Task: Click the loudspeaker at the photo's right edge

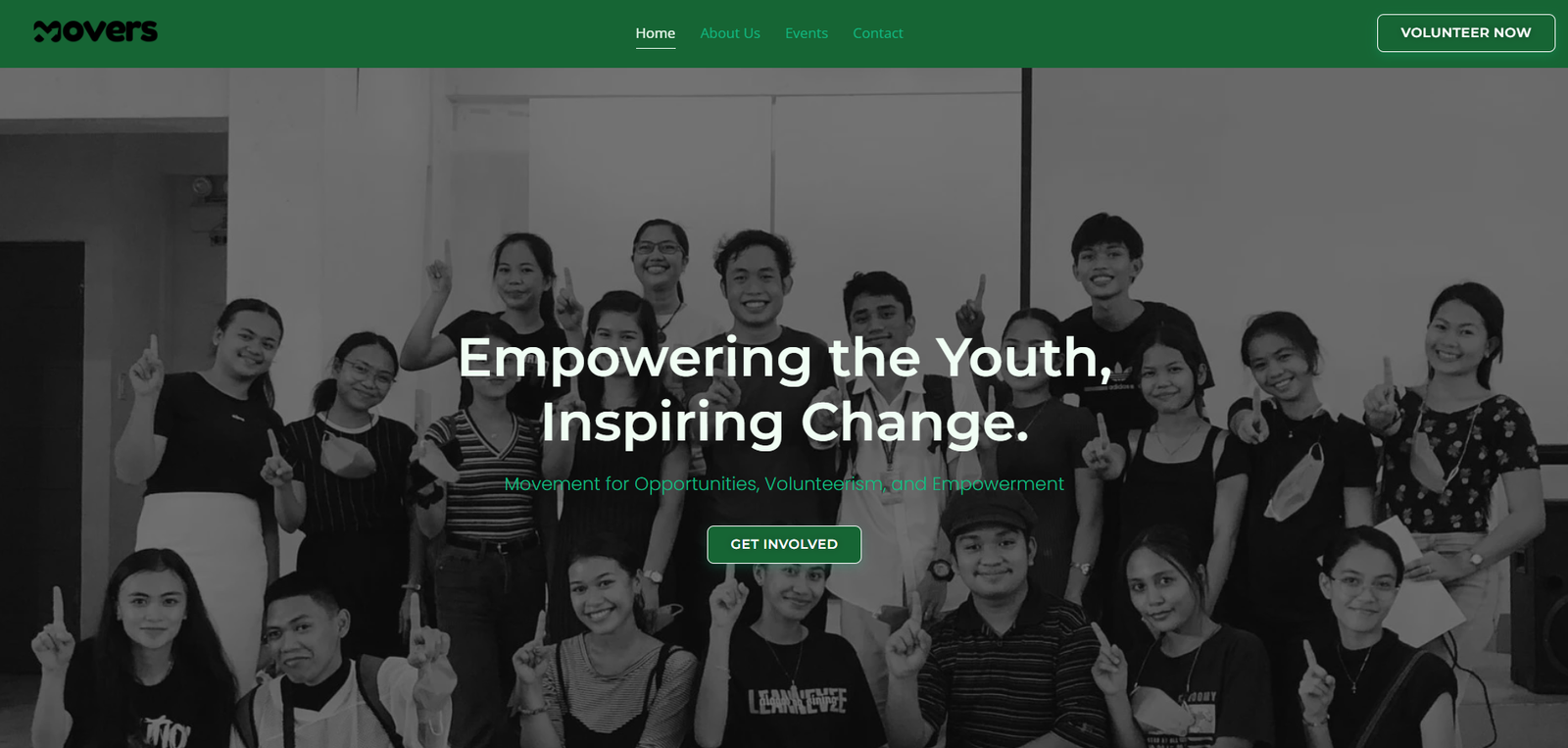Action: point(1540,596)
